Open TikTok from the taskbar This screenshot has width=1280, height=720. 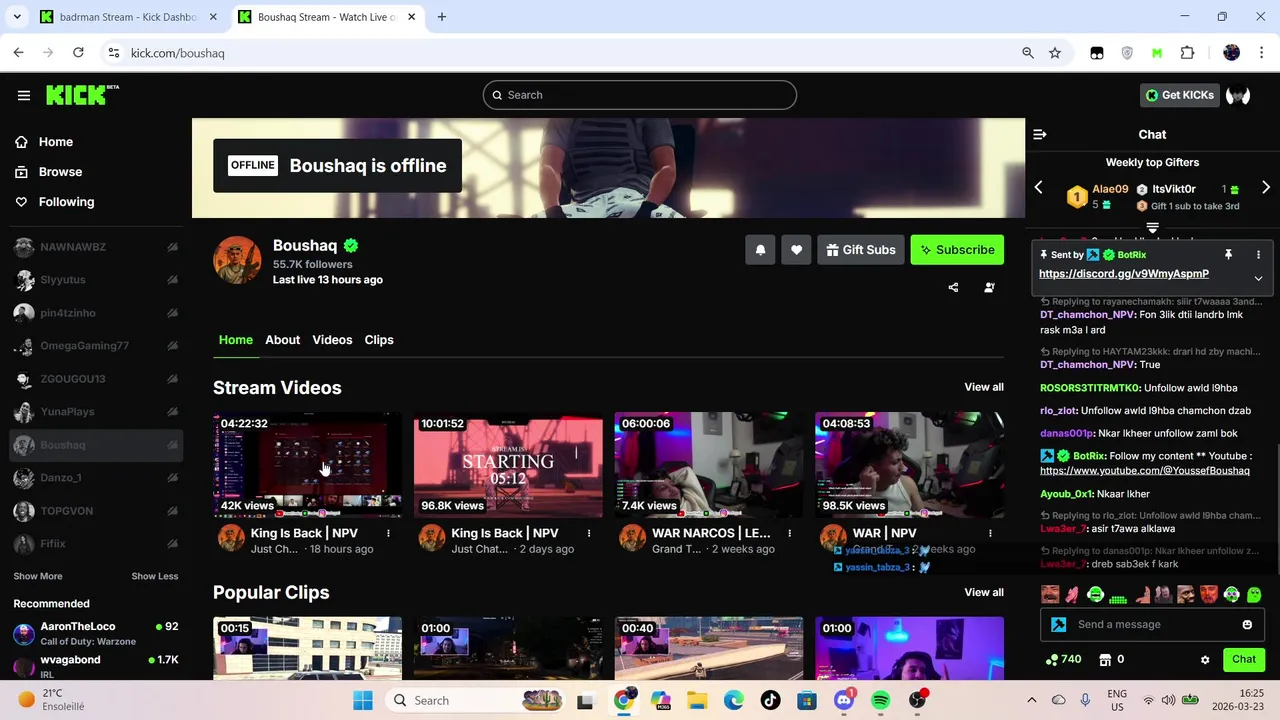[x=770, y=700]
